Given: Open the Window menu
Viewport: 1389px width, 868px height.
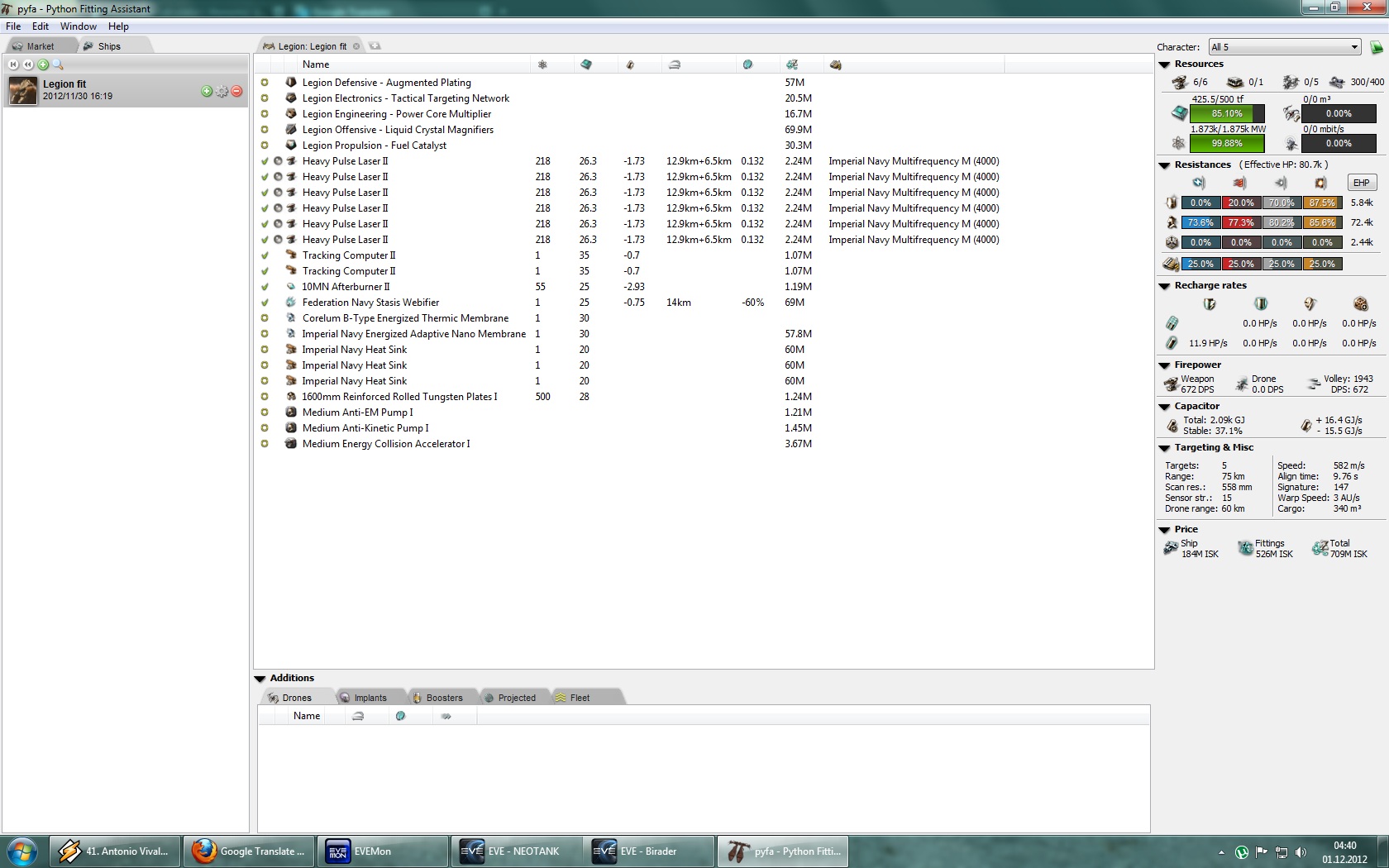Looking at the screenshot, I should click(79, 26).
